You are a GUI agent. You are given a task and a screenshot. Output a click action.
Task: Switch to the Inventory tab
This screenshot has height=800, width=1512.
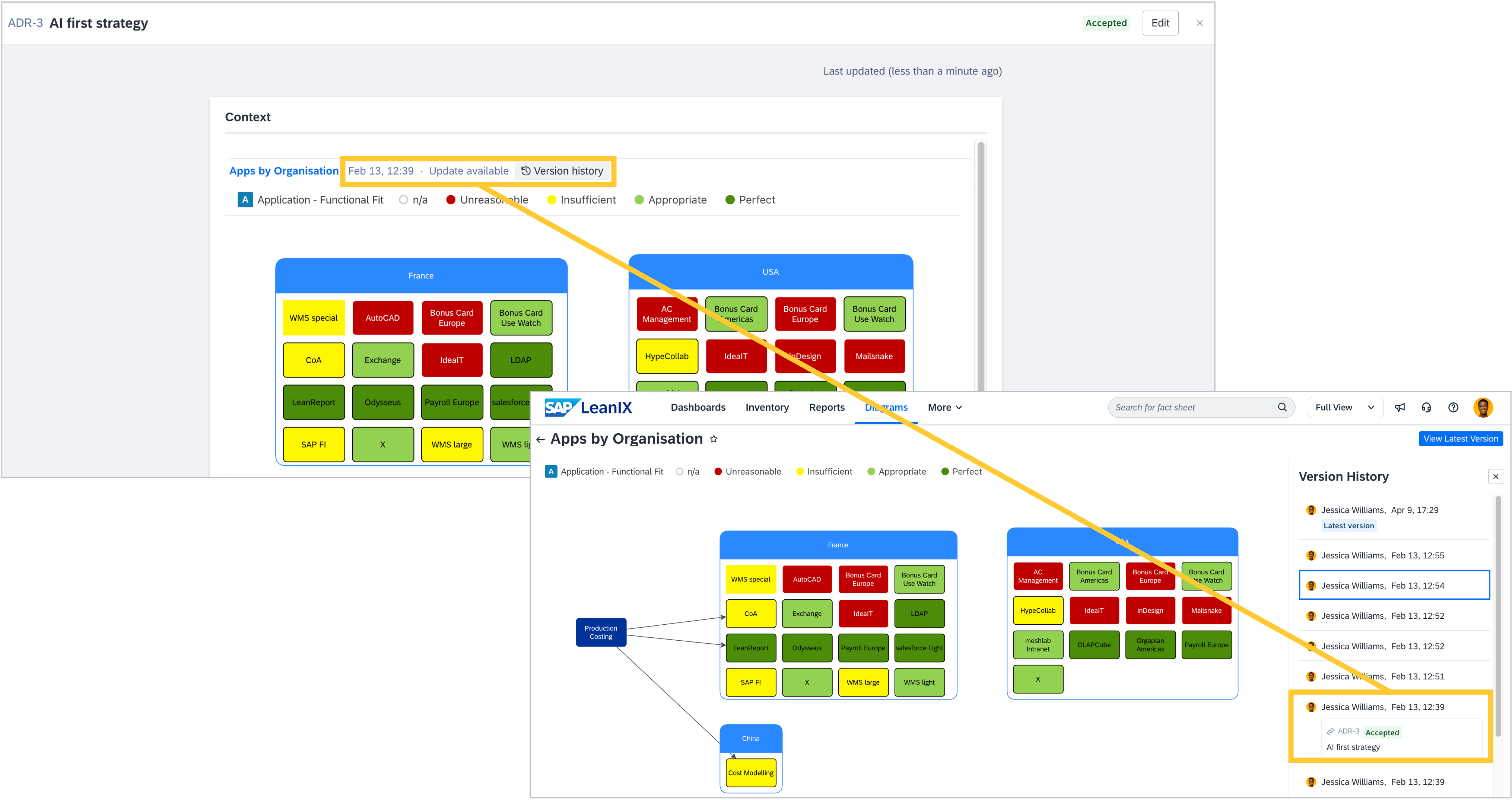766,408
